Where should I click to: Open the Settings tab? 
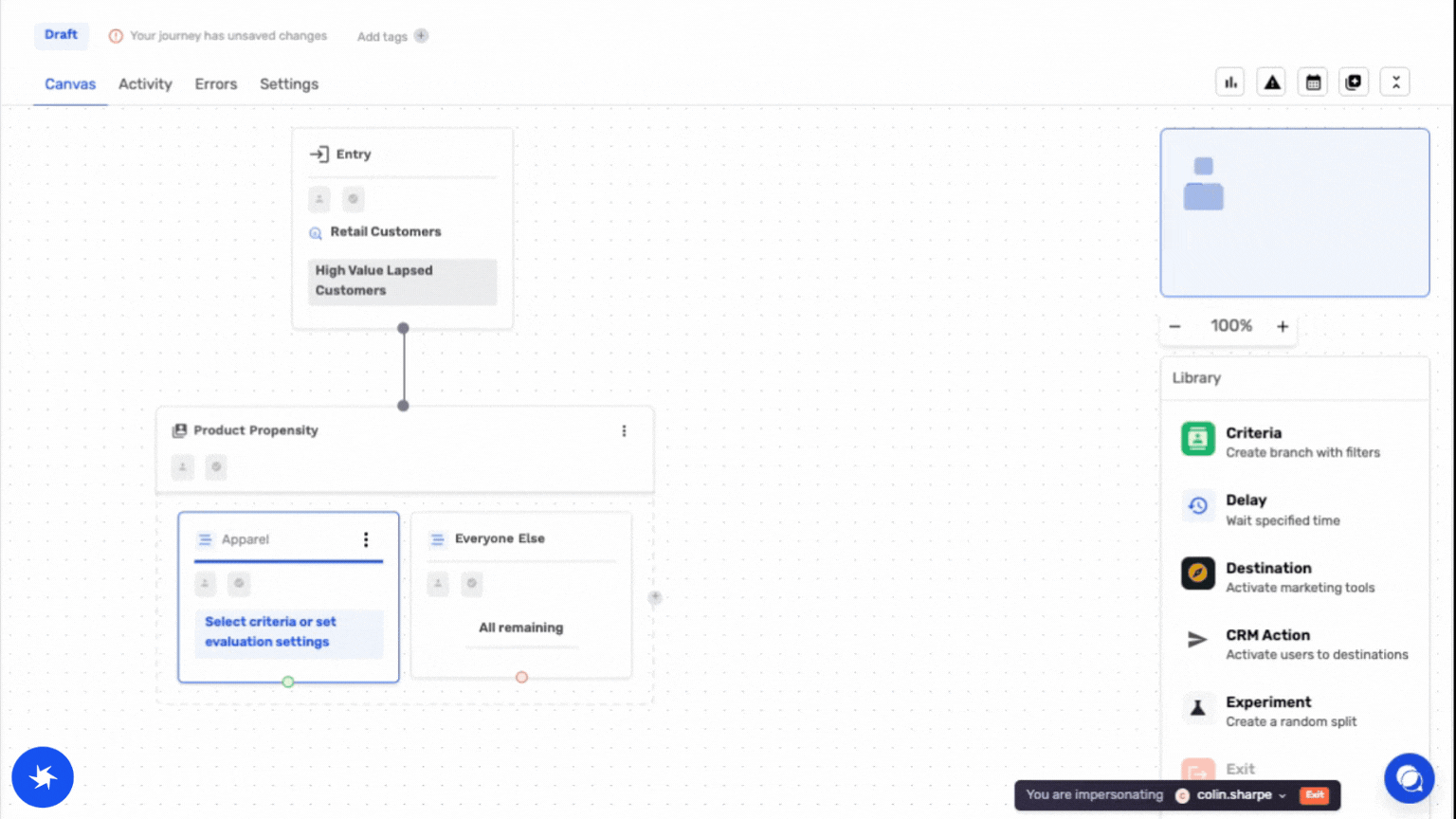pyautogui.click(x=289, y=84)
